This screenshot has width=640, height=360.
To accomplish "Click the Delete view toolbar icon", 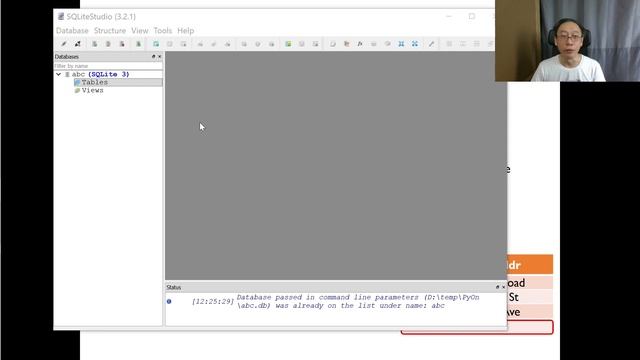I will (316, 44).
